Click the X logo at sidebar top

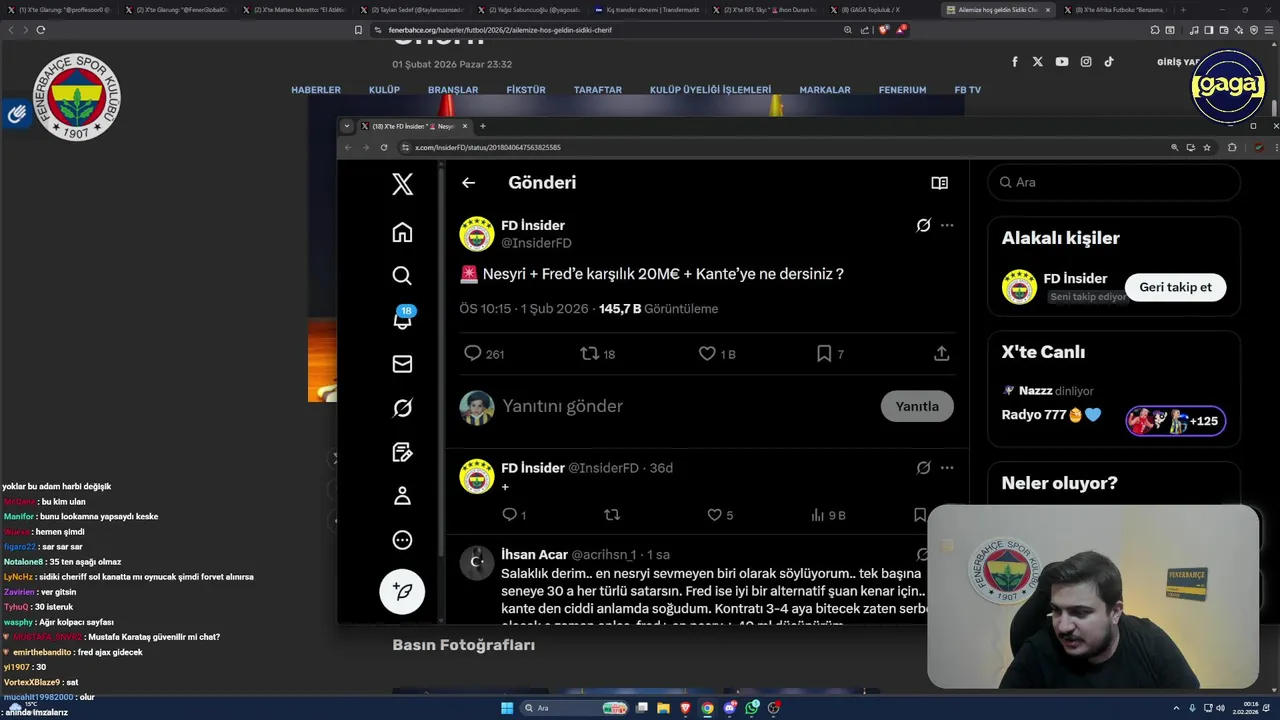pos(402,184)
